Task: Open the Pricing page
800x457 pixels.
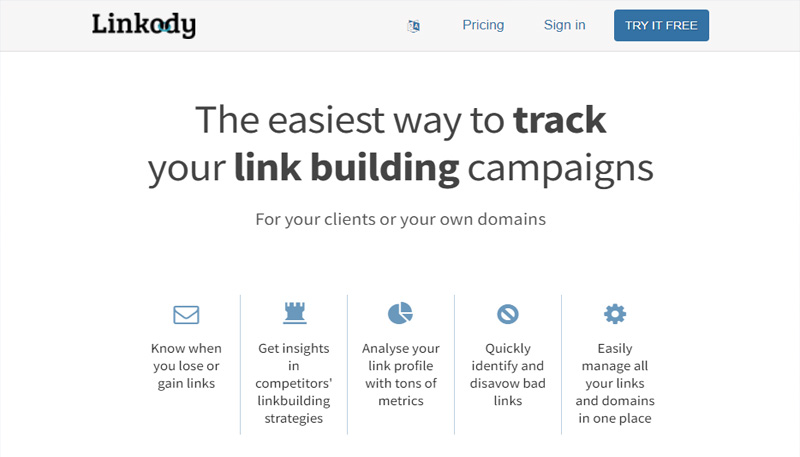Action: (x=483, y=25)
